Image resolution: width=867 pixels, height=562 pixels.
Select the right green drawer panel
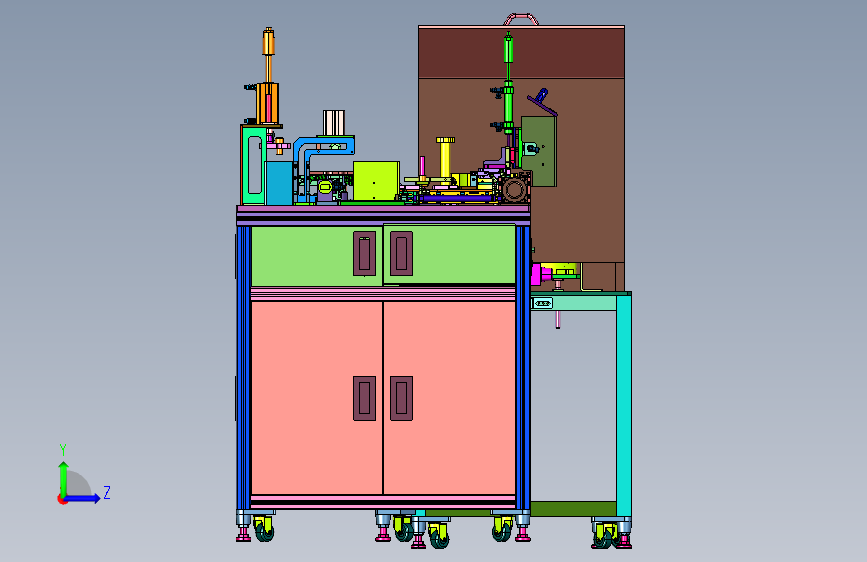pyautogui.click(x=449, y=254)
